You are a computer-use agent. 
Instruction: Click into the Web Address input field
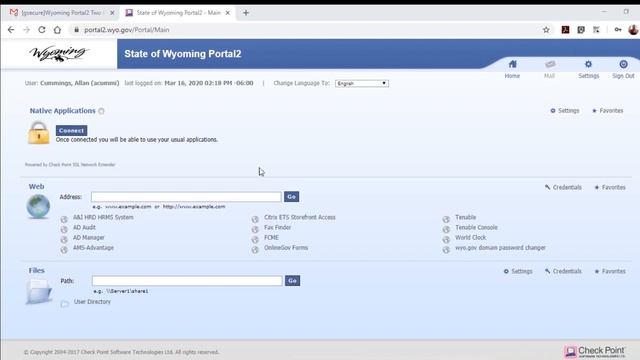coord(186,197)
